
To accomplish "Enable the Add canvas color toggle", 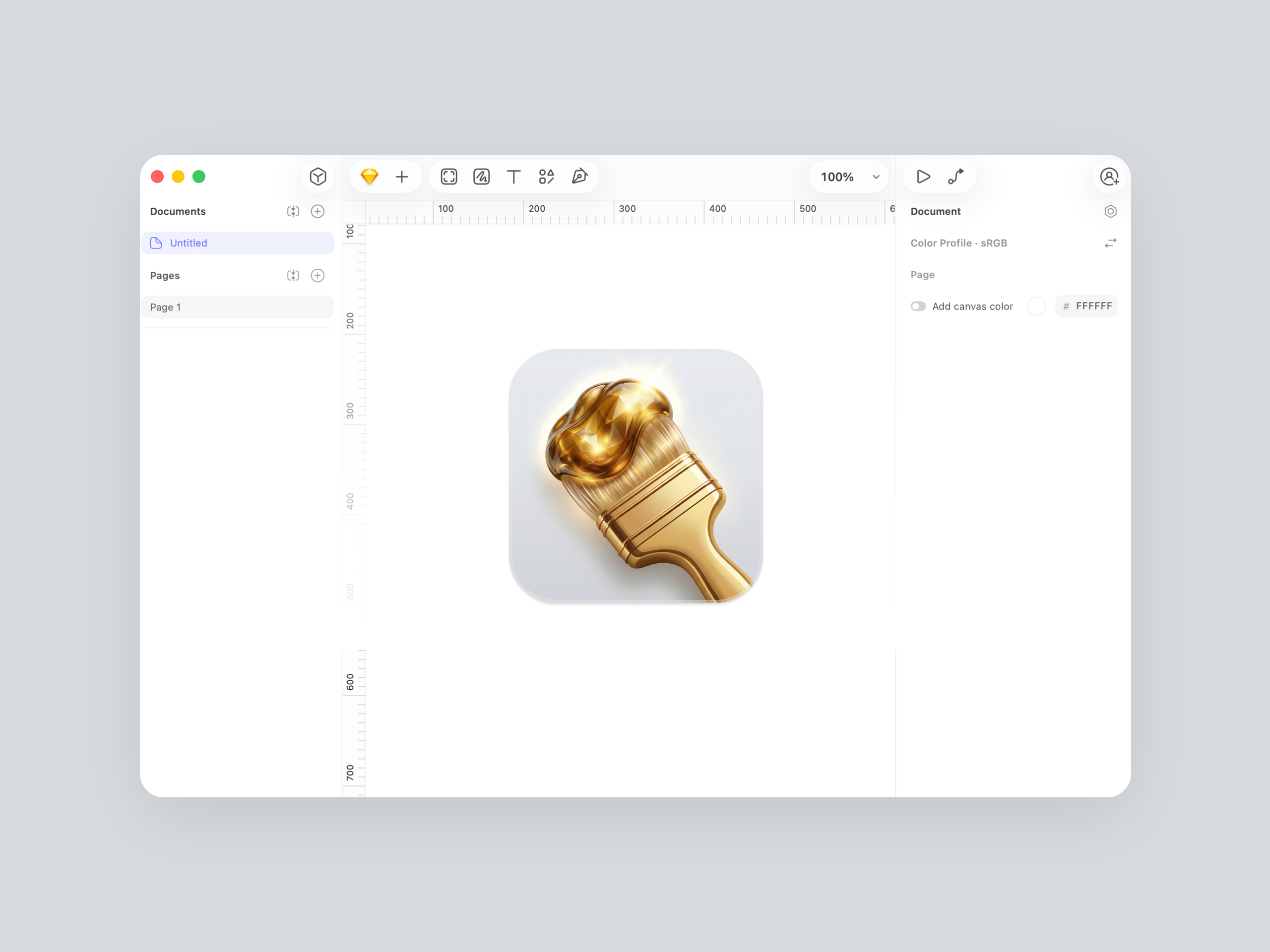I will pyautogui.click(x=918, y=306).
